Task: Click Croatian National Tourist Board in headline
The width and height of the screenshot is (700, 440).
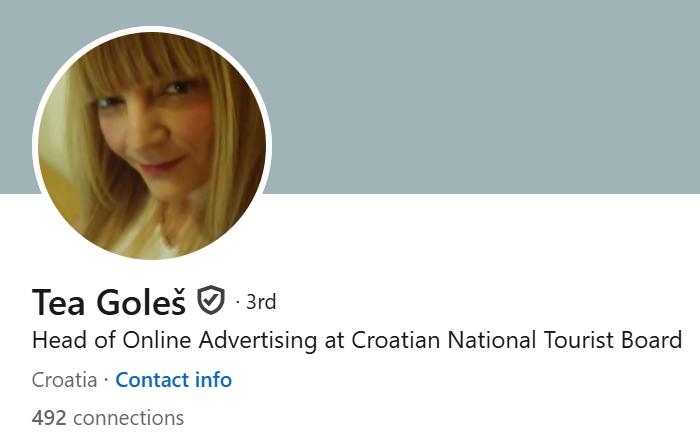Action: (x=517, y=340)
